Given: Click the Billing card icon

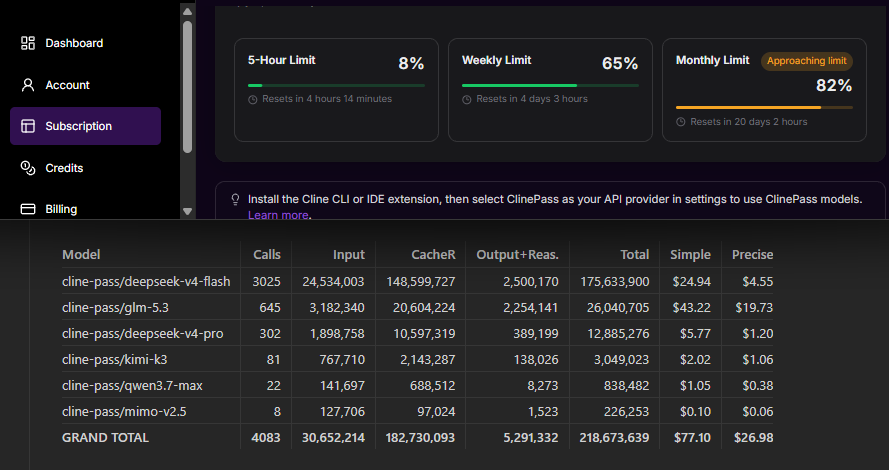Looking at the screenshot, I should (28, 209).
